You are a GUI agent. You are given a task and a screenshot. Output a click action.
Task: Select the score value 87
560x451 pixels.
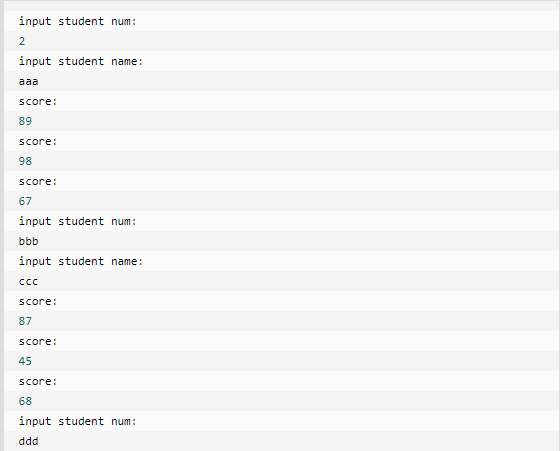click(x=25, y=321)
